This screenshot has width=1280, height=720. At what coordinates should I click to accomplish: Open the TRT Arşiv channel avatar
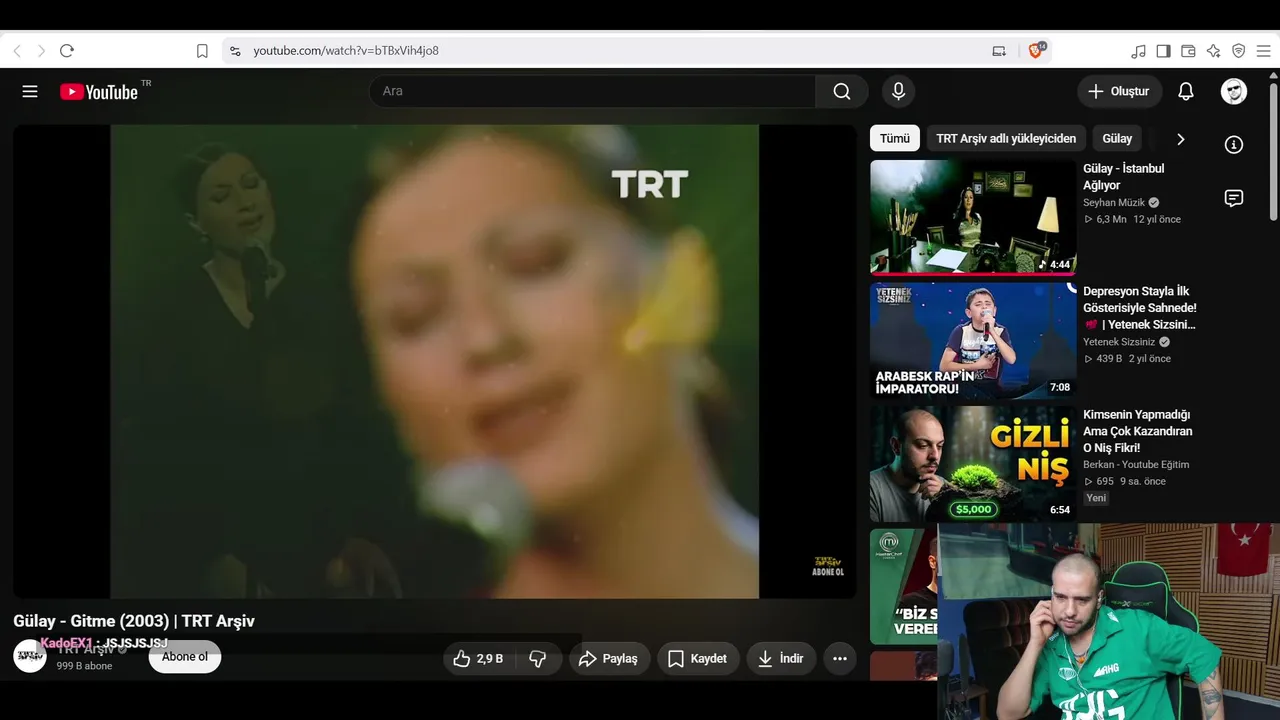[x=30, y=656]
